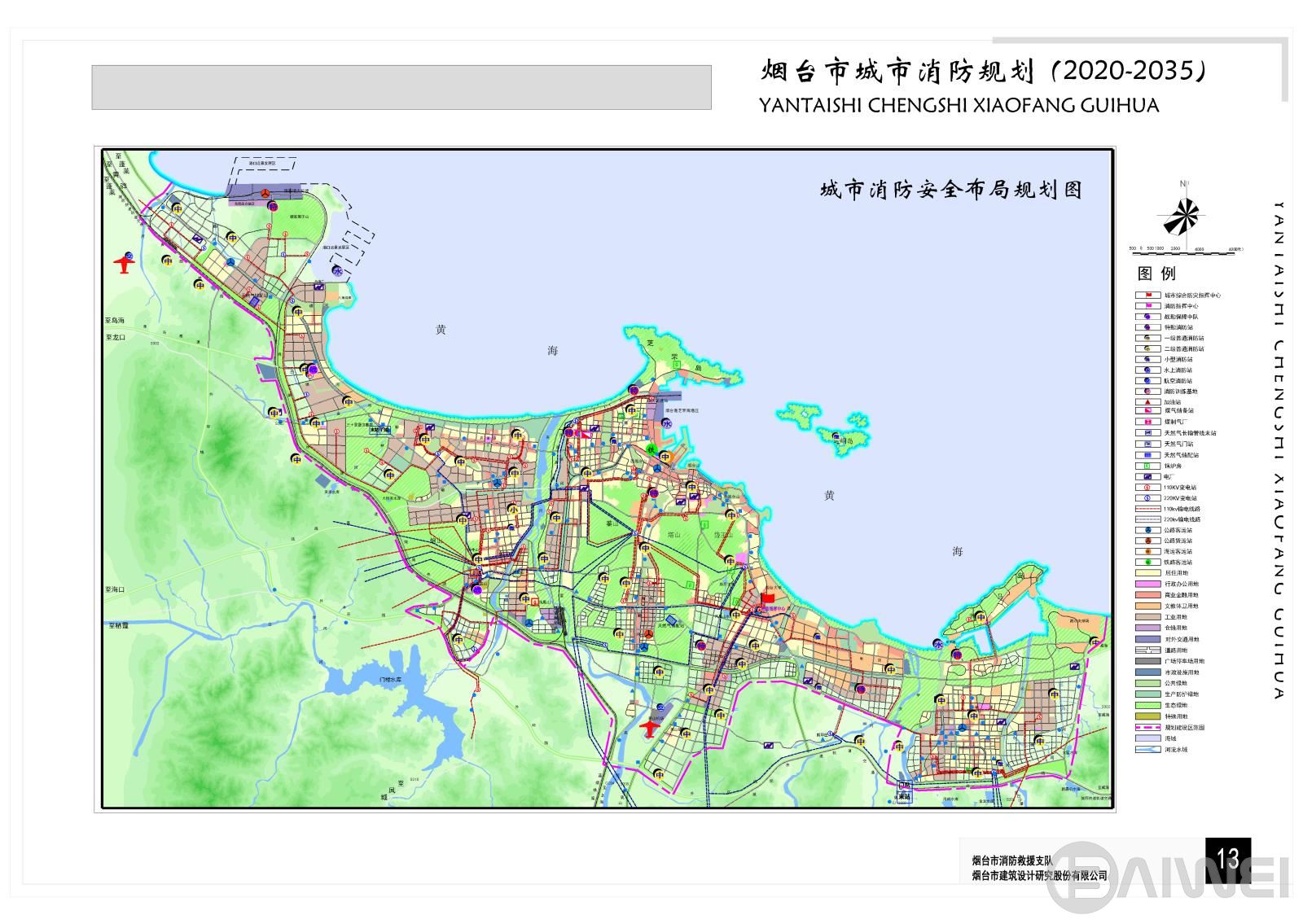This screenshot has width=1303, height=924.
Task: Click the 工业用地 brown legend swatch
Action: (1147, 617)
